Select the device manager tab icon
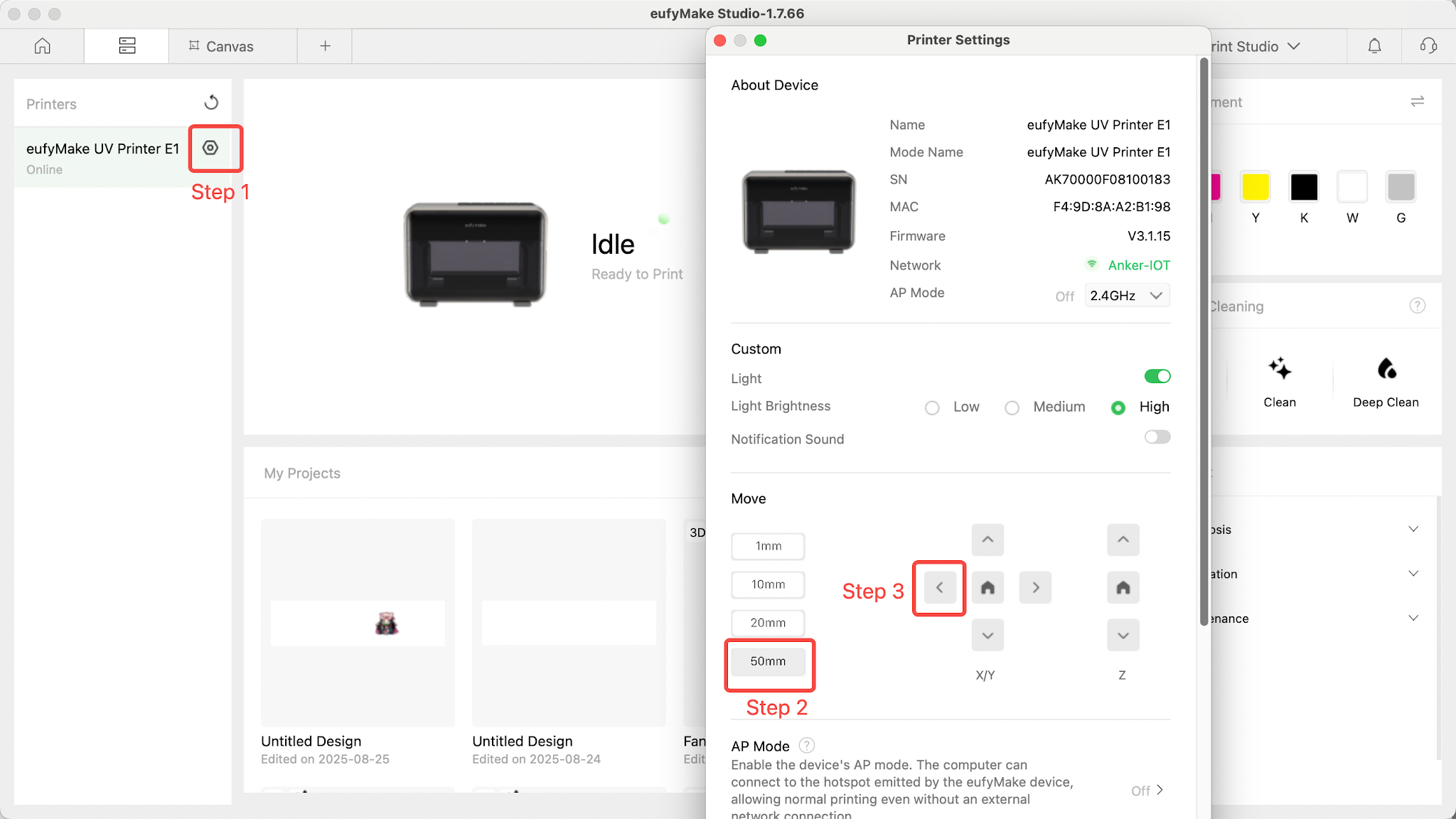 (x=127, y=46)
